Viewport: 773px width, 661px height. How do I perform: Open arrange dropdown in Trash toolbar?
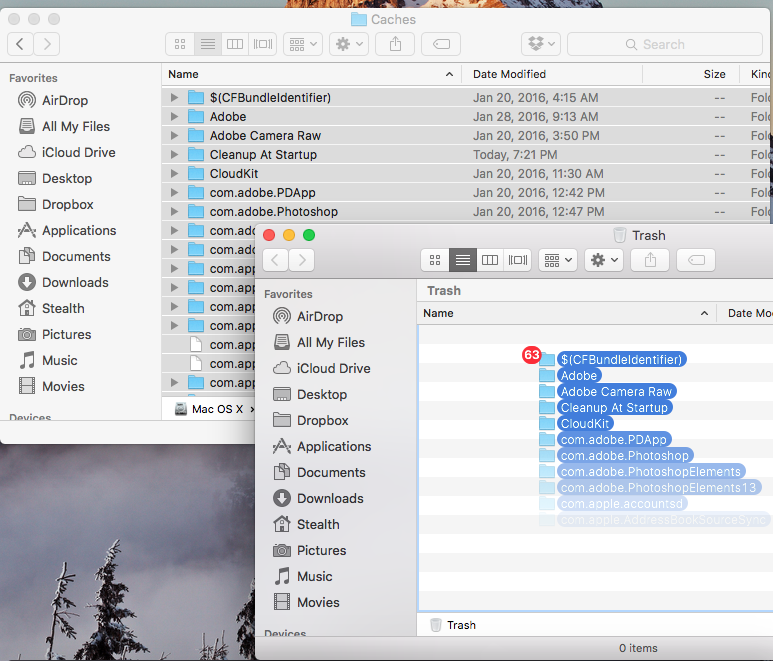coord(558,260)
